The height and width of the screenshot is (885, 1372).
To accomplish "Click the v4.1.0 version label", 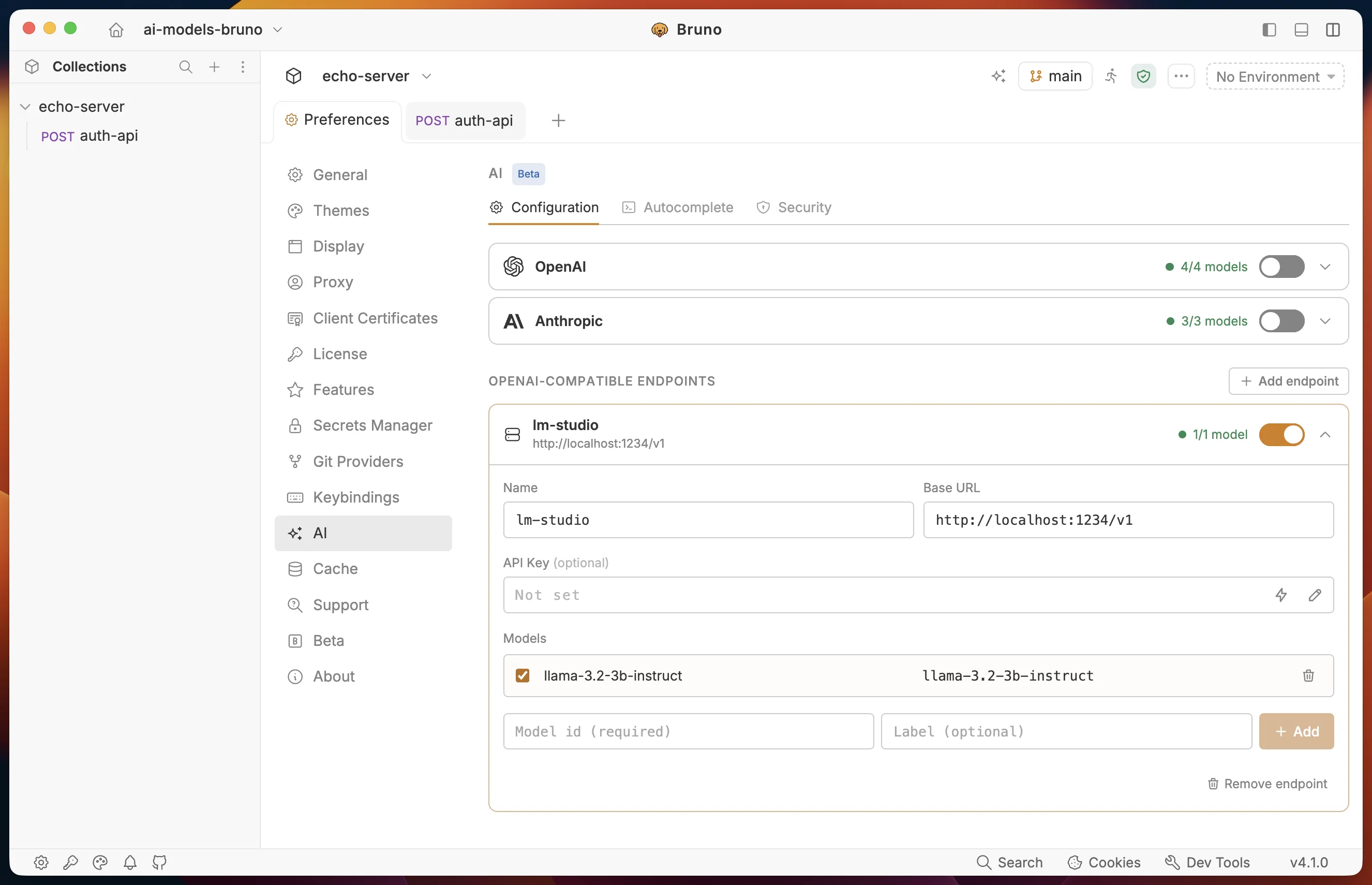I will coord(1309,863).
